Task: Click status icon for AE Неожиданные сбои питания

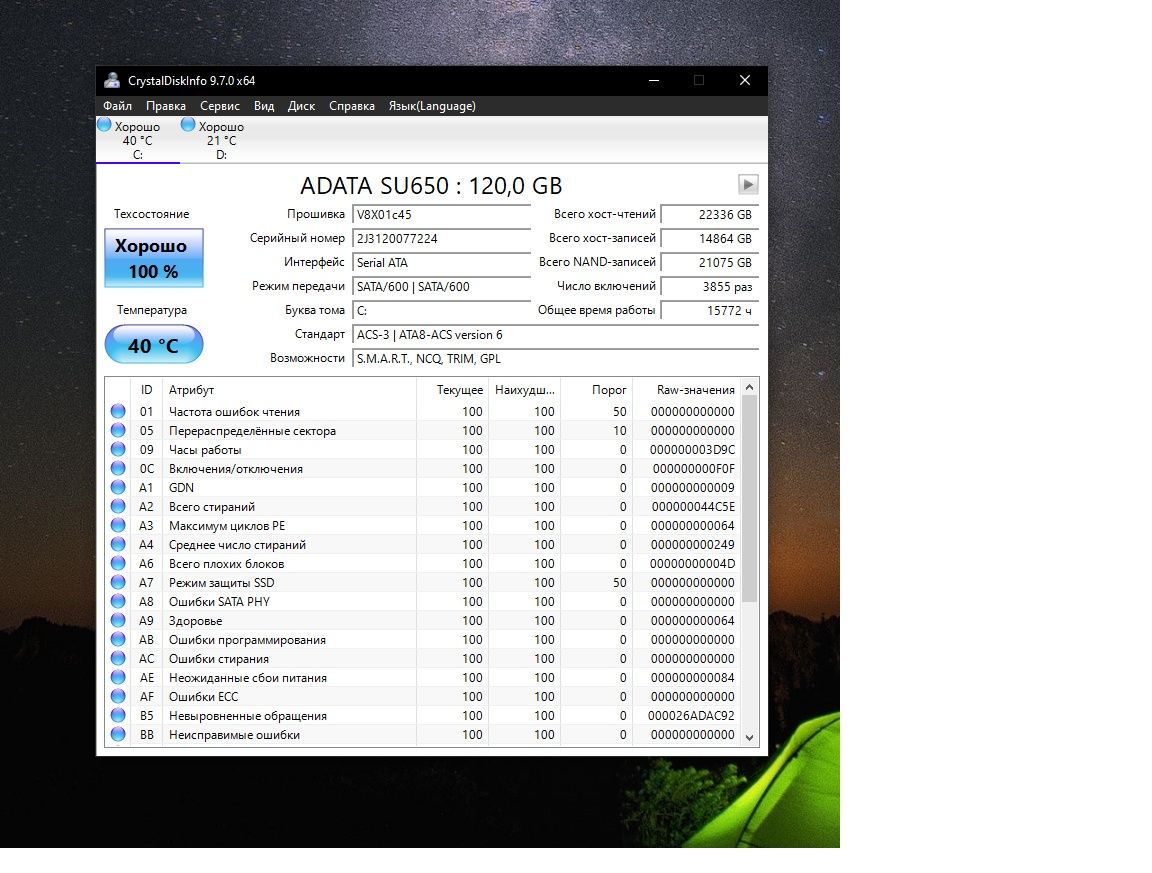Action: click(118, 678)
